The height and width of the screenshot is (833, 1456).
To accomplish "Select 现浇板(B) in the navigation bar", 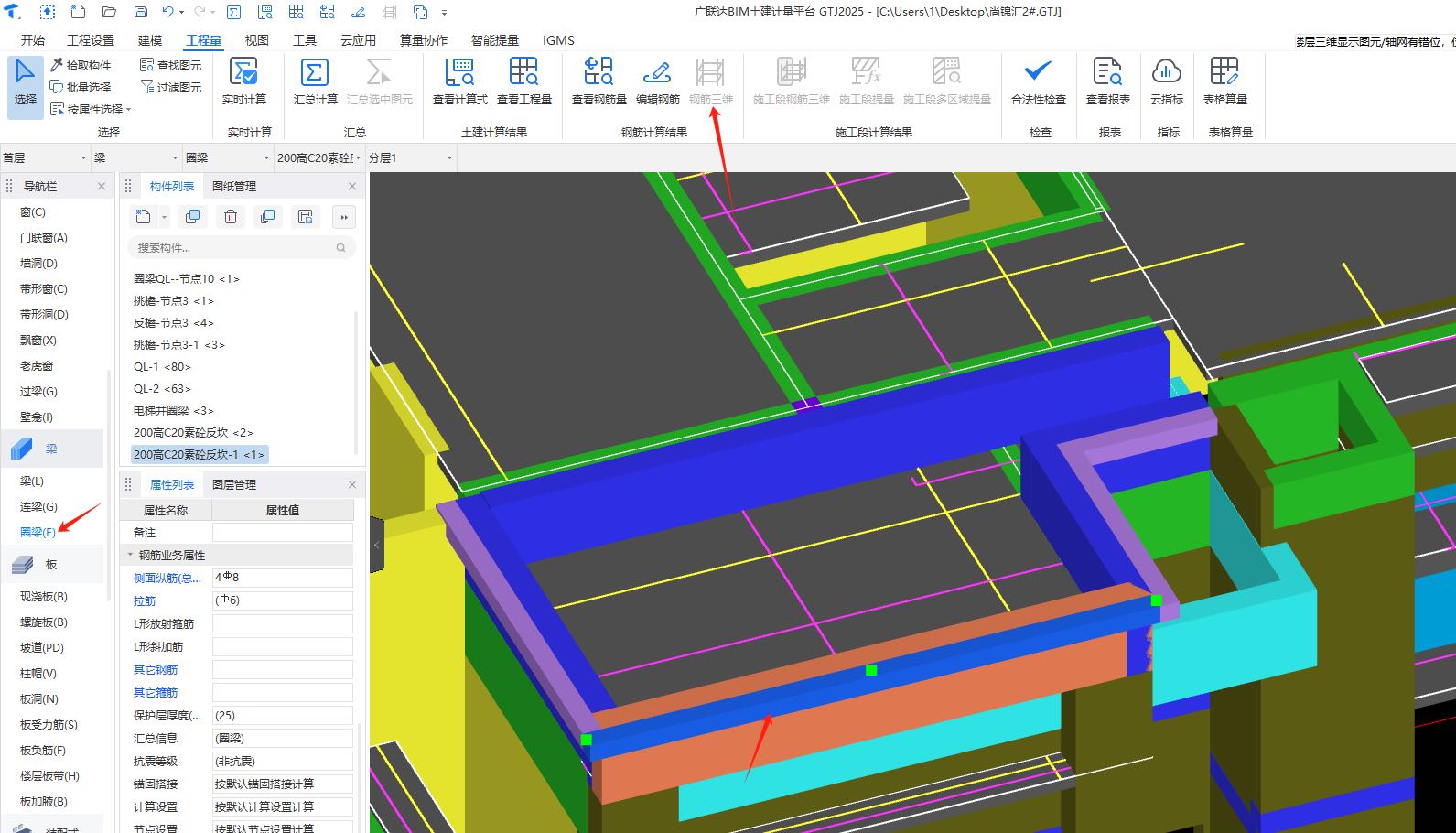I will click(44, 596).
